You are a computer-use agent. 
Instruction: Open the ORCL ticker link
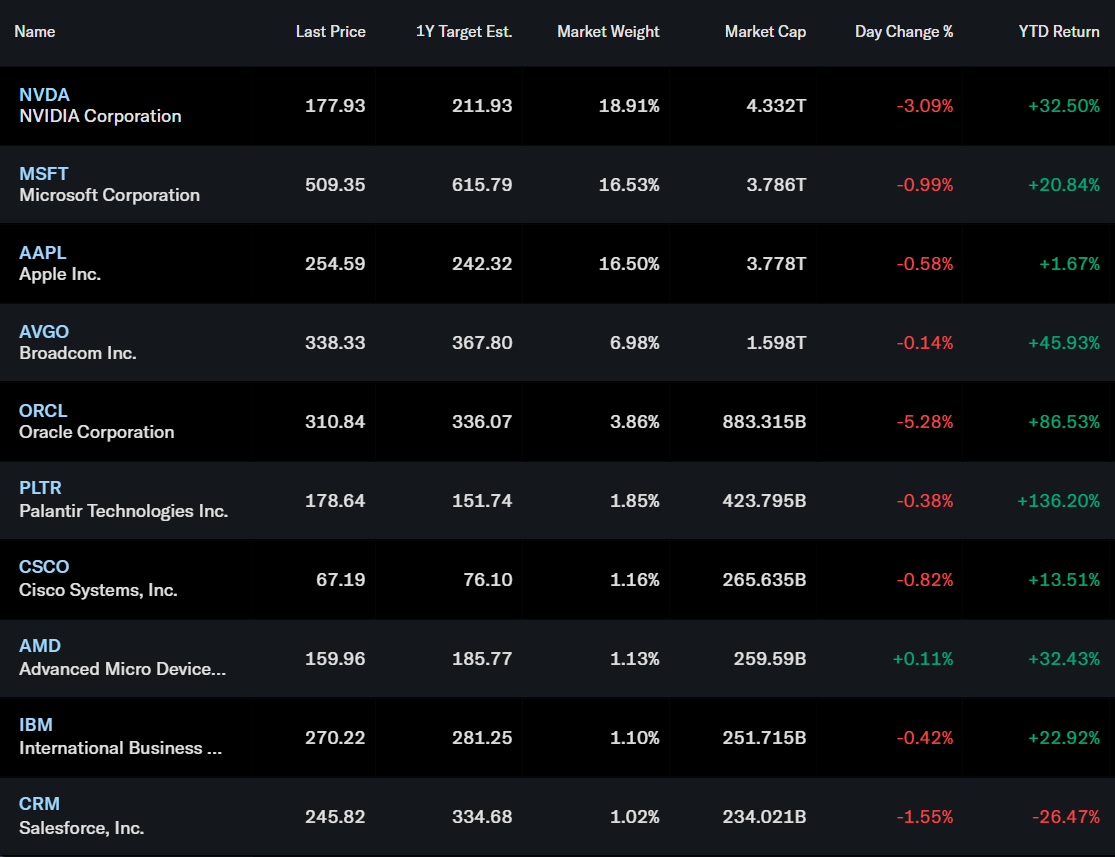[43, 410]
